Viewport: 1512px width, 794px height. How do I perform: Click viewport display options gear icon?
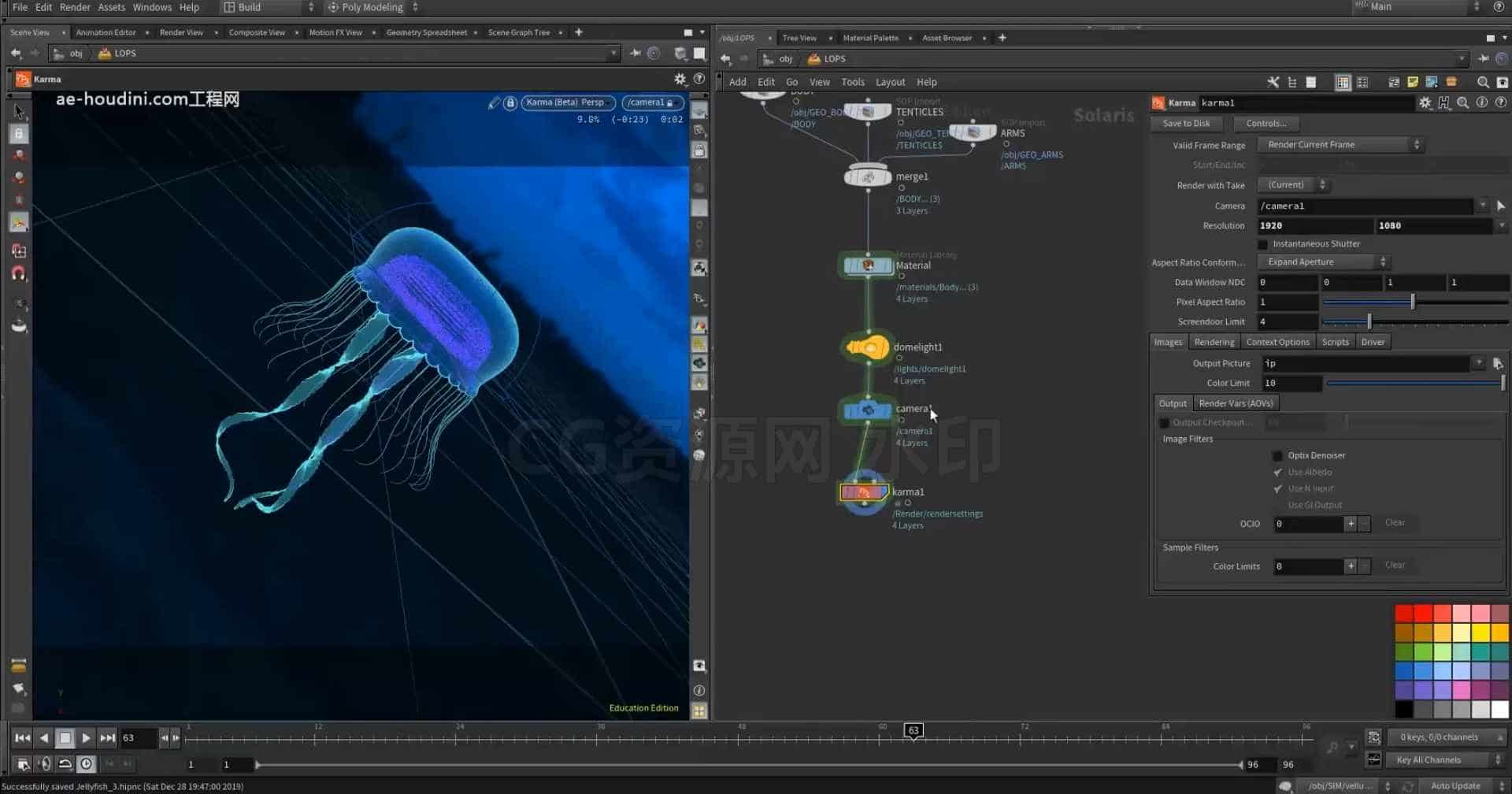point(680,79)
